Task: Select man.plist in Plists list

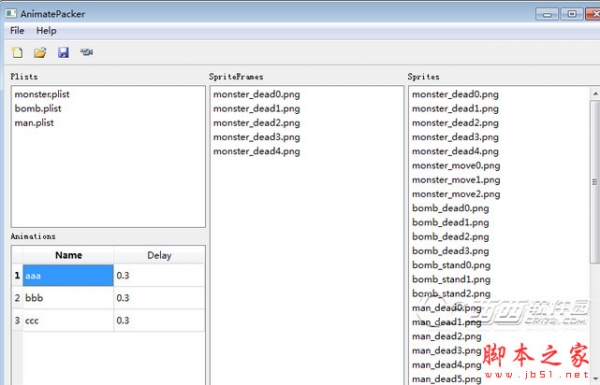Action: 34,123
